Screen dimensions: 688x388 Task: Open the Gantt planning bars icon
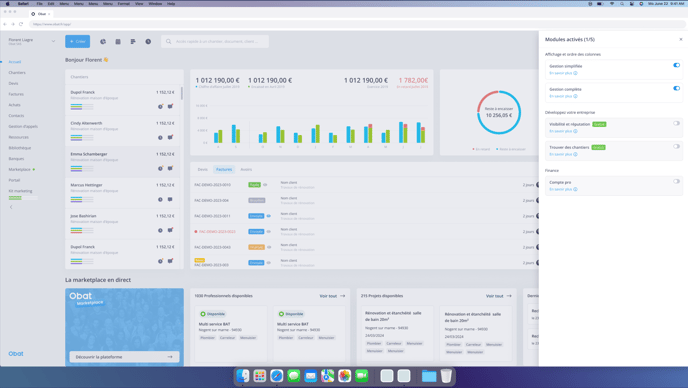133,41
